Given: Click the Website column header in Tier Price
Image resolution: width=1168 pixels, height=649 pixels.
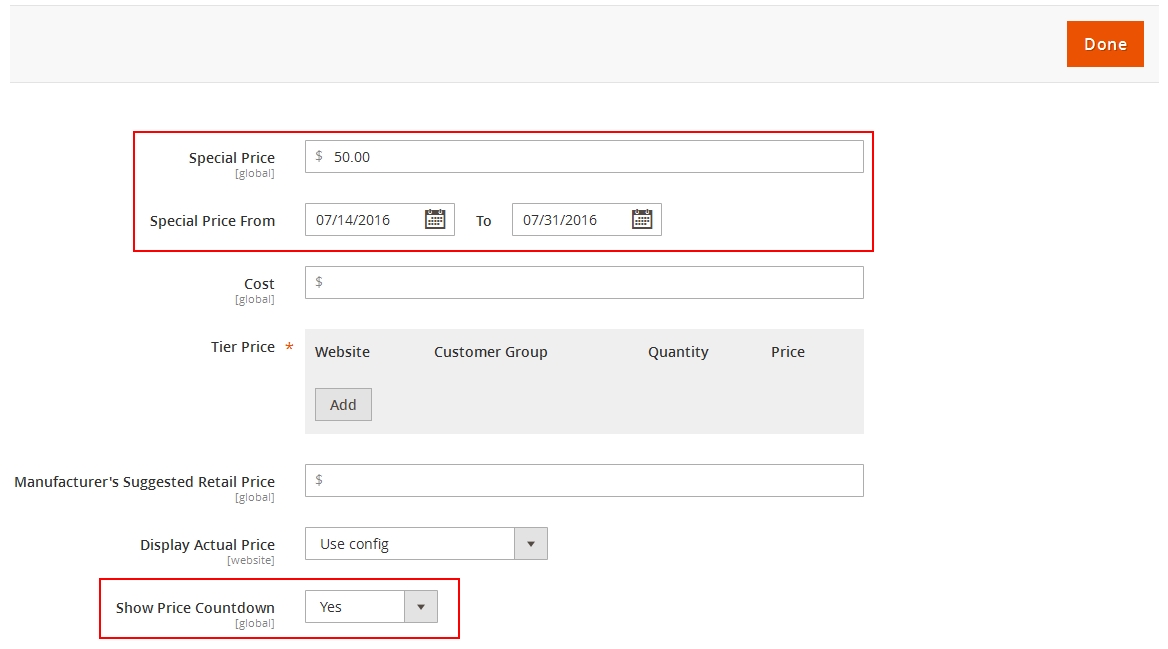Looking at the screenshot, I should click(x=342, y=352).
